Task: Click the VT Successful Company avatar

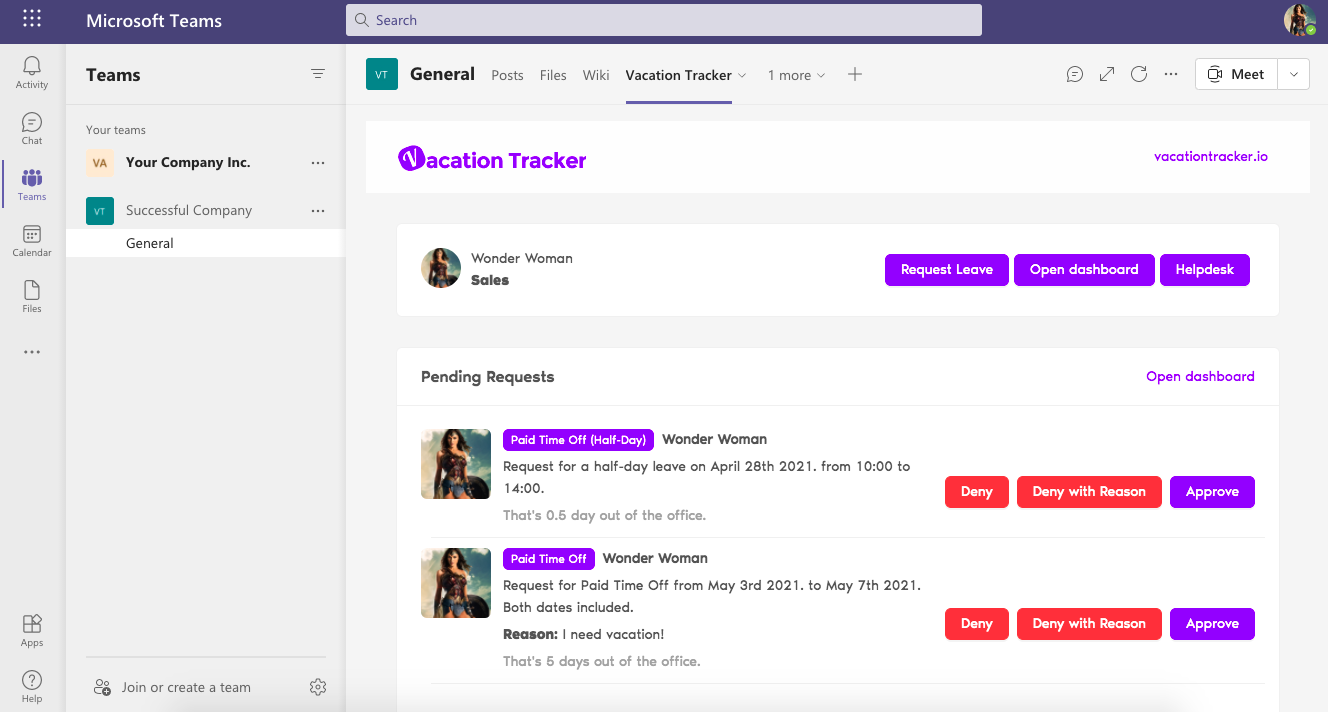Action: tap(99, 210)
